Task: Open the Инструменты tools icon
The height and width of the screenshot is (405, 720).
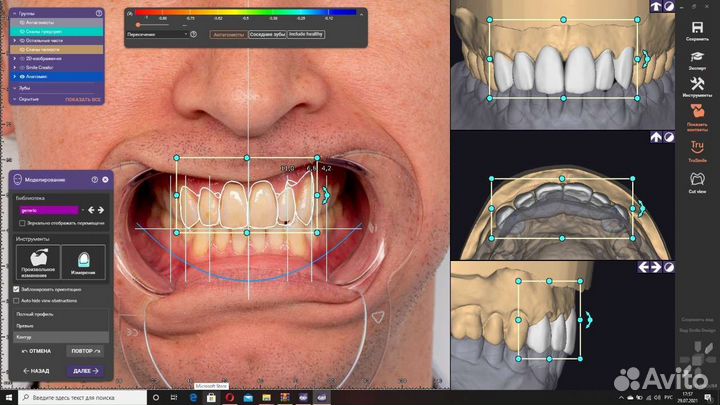Action: click(x=696, y=86)
